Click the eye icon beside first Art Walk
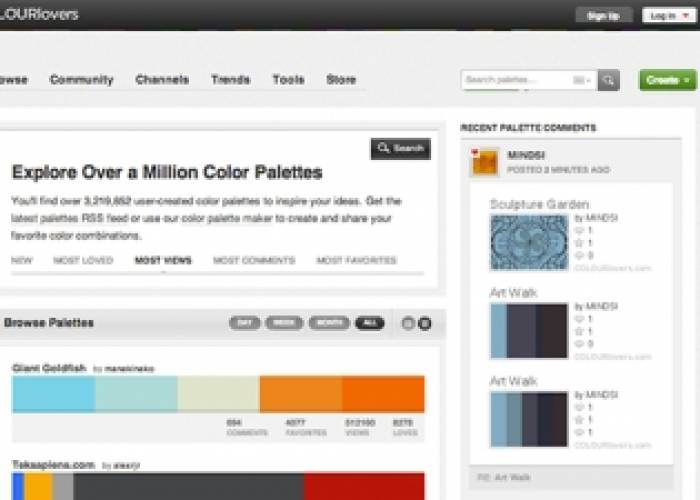The width and height of the screenshot is (700, 500). (579, 344)
